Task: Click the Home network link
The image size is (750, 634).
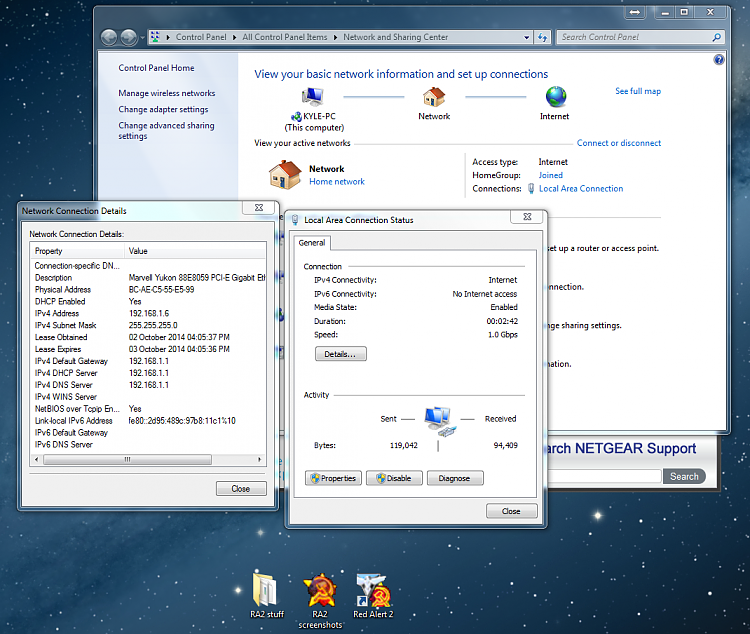Action: (x=337, y=182)
